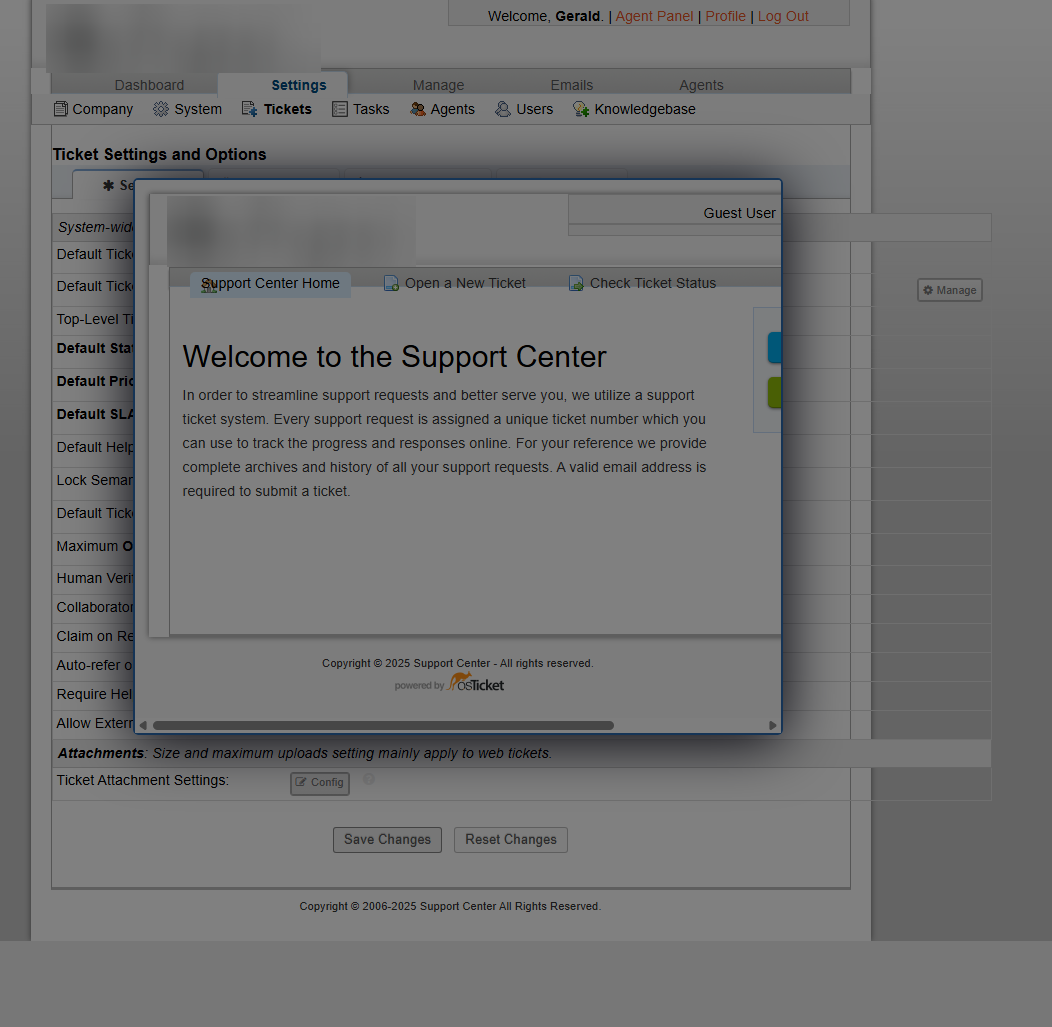Click the Company icon in settings sub-navigation

pyautogui.click(x=61, y=109)
